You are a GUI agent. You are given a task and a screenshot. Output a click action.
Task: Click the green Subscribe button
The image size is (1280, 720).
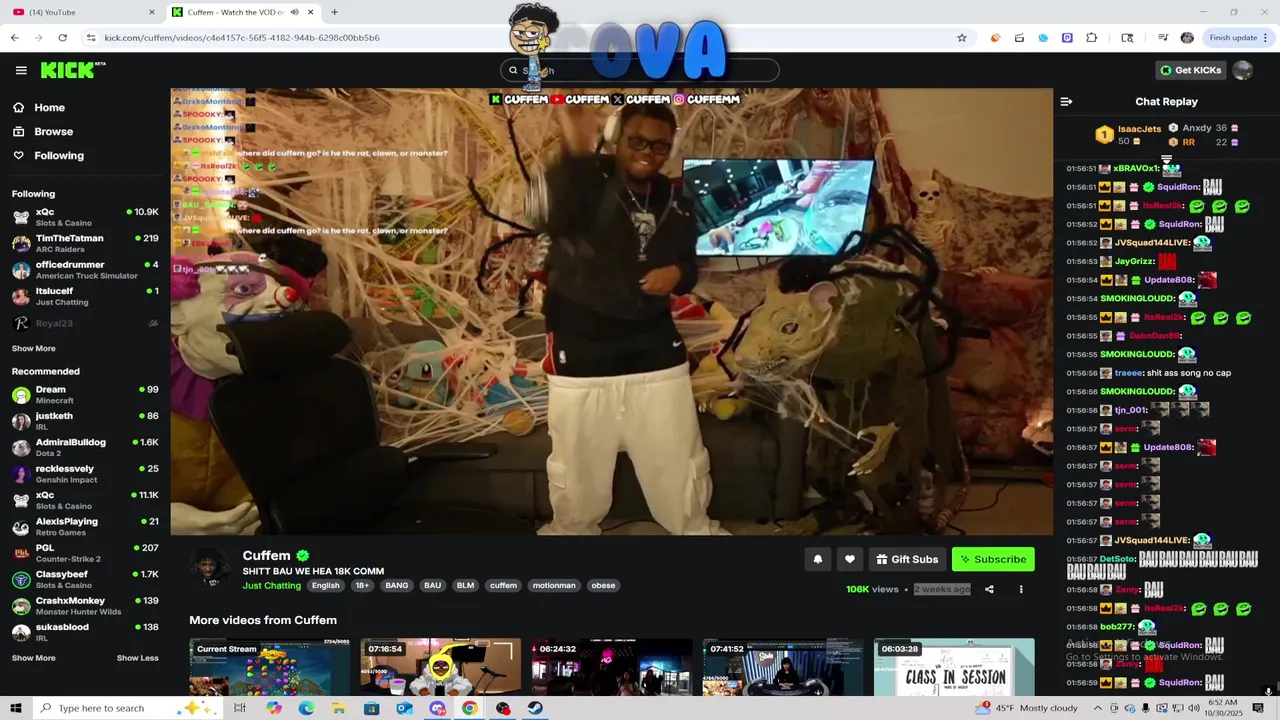993,559
